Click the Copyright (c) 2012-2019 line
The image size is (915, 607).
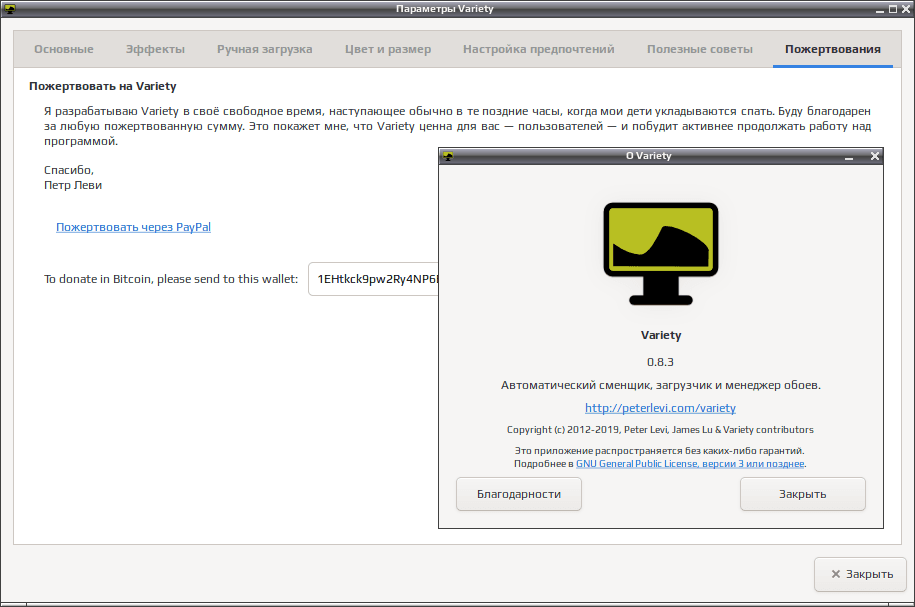point(661,430)
